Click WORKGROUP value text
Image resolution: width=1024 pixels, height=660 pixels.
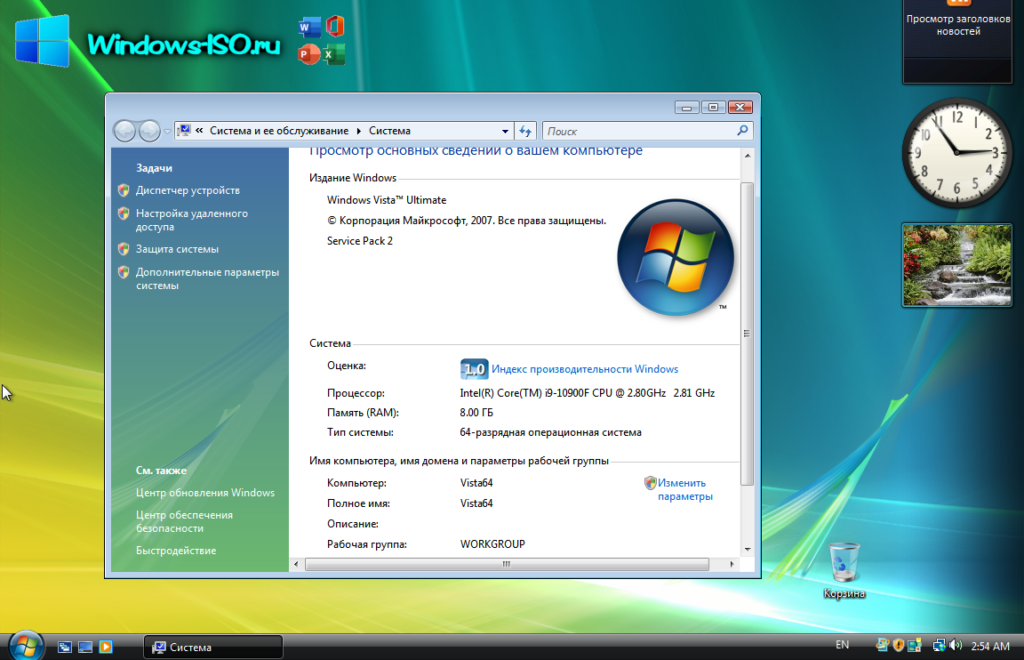tap(492, 544)
